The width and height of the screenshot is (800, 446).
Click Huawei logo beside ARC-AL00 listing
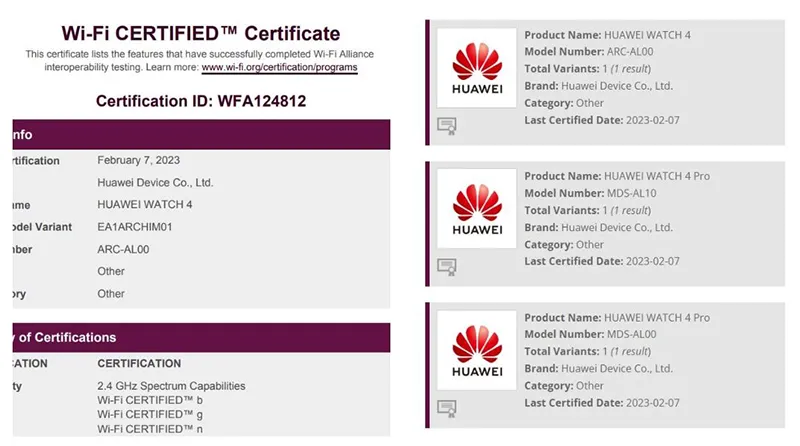[x=477, y=67]
